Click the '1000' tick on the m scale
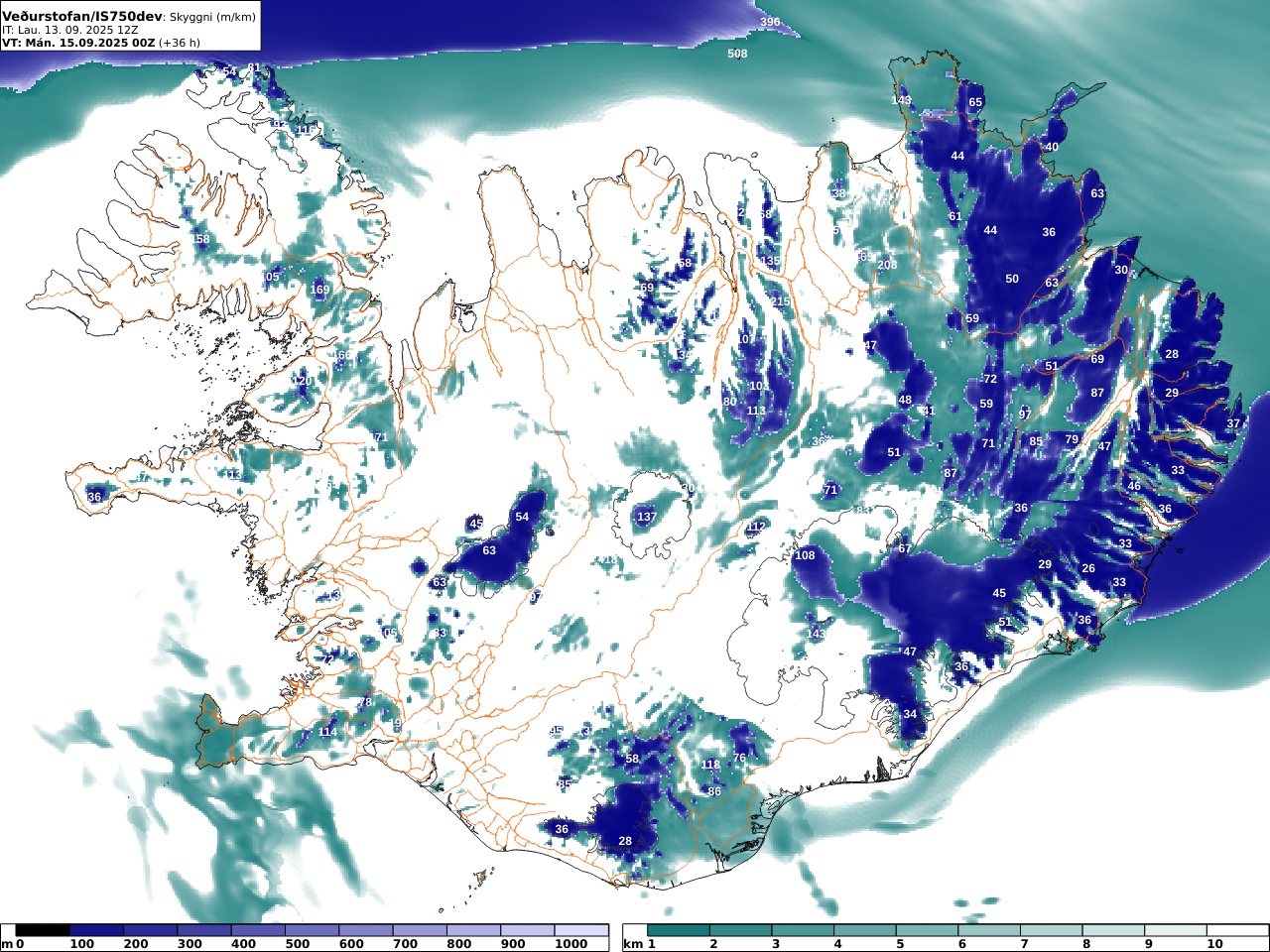The width and height of the screenshot is (1270, 952). [x=571, y=945]
